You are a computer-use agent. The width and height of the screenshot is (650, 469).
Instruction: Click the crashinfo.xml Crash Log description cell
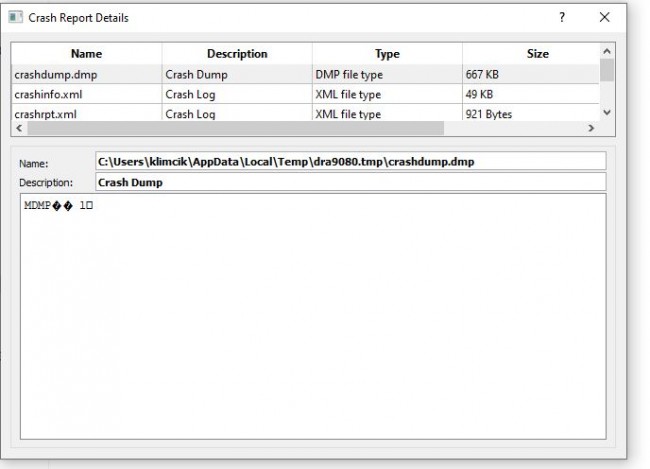pos(237,95)
